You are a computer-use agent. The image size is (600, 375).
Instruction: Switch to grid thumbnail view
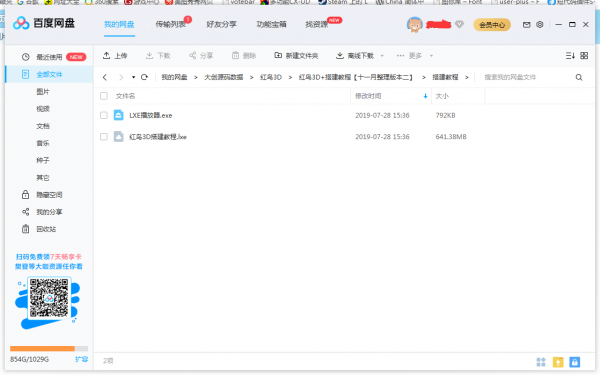coord(584,56)
